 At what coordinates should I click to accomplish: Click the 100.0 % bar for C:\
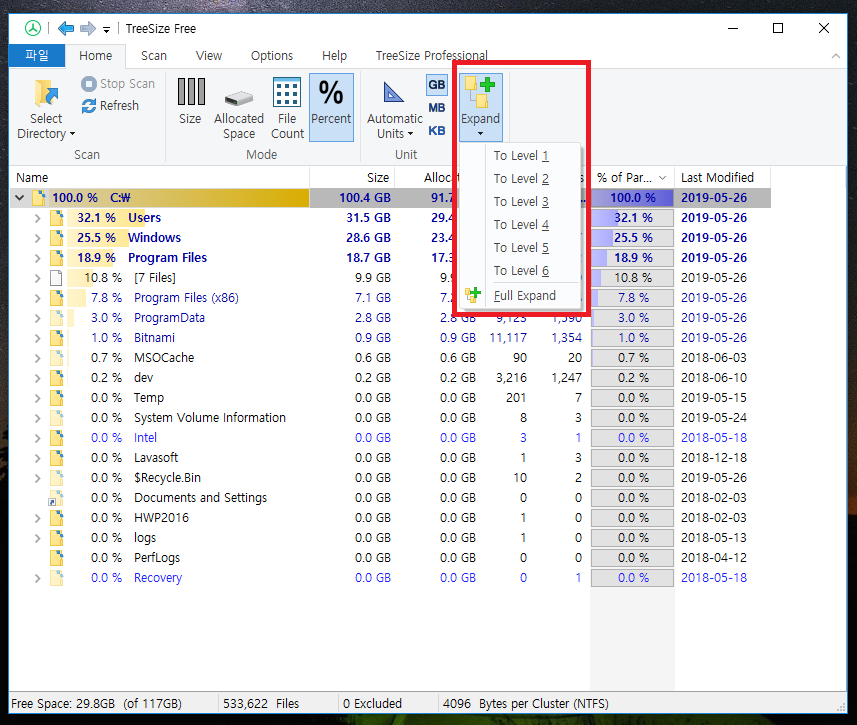[x=632, y=198]
